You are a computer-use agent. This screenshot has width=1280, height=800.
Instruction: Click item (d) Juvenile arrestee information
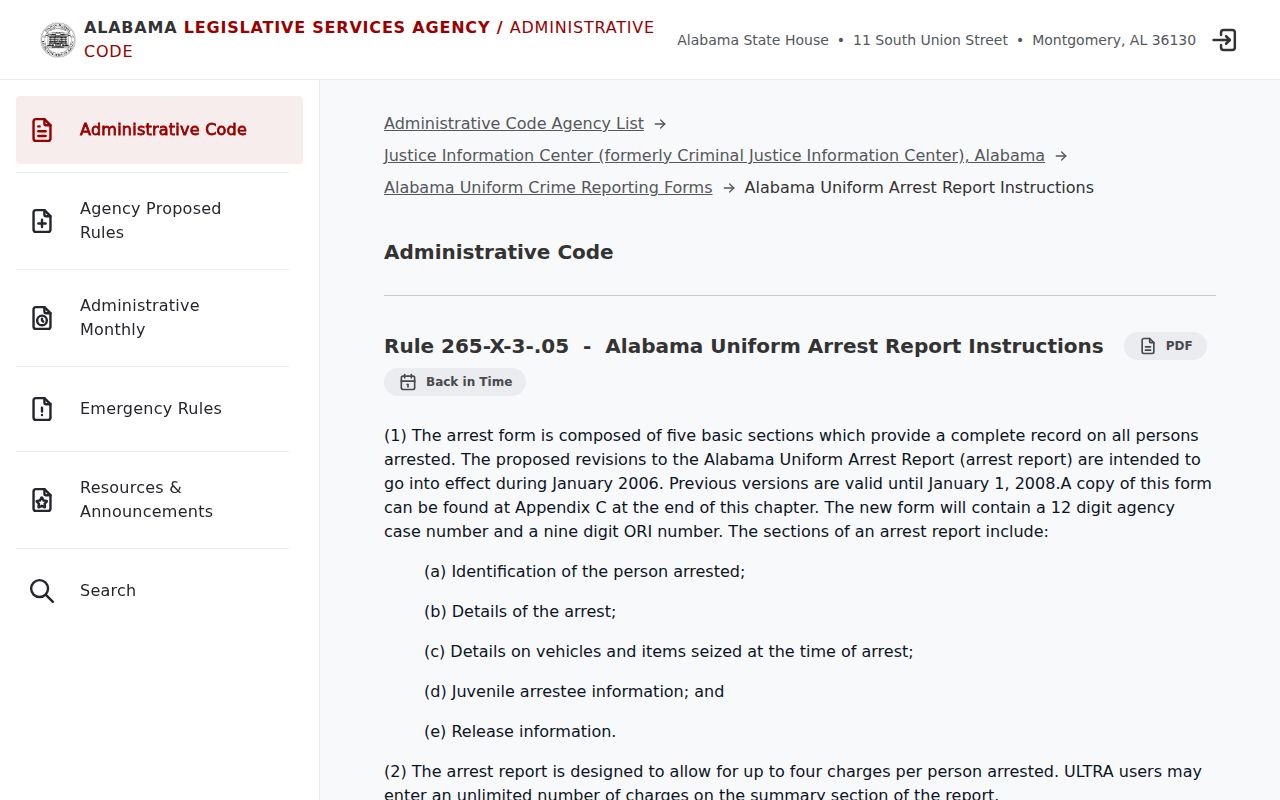(x=574, y=692)
